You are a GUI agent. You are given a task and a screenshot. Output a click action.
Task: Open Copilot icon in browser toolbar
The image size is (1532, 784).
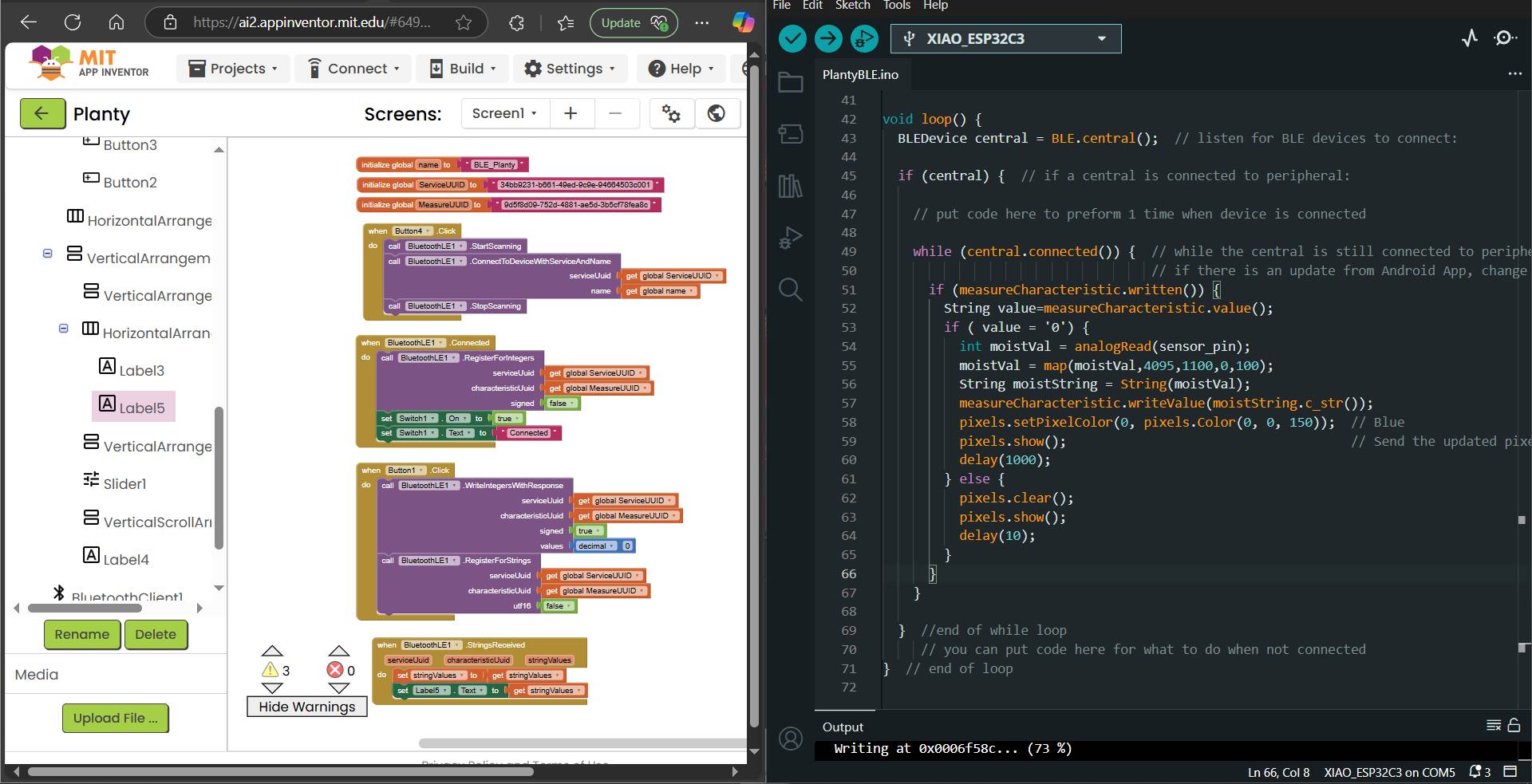(743, 22)
